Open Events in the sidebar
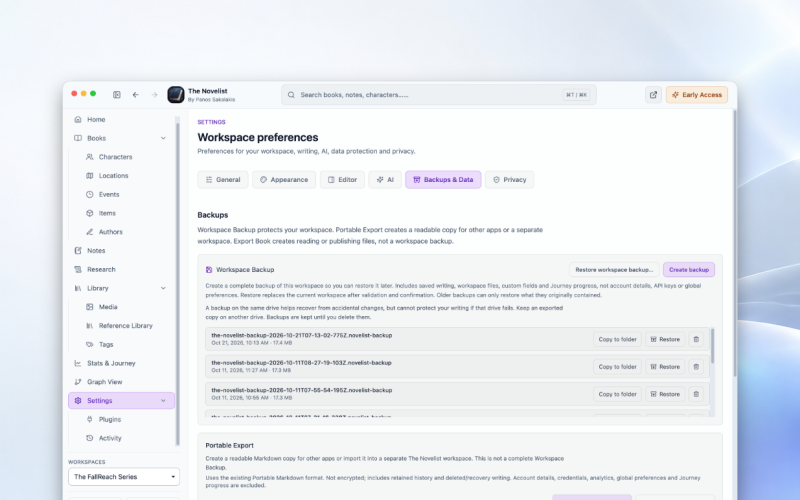 click(x=127, y=194)
